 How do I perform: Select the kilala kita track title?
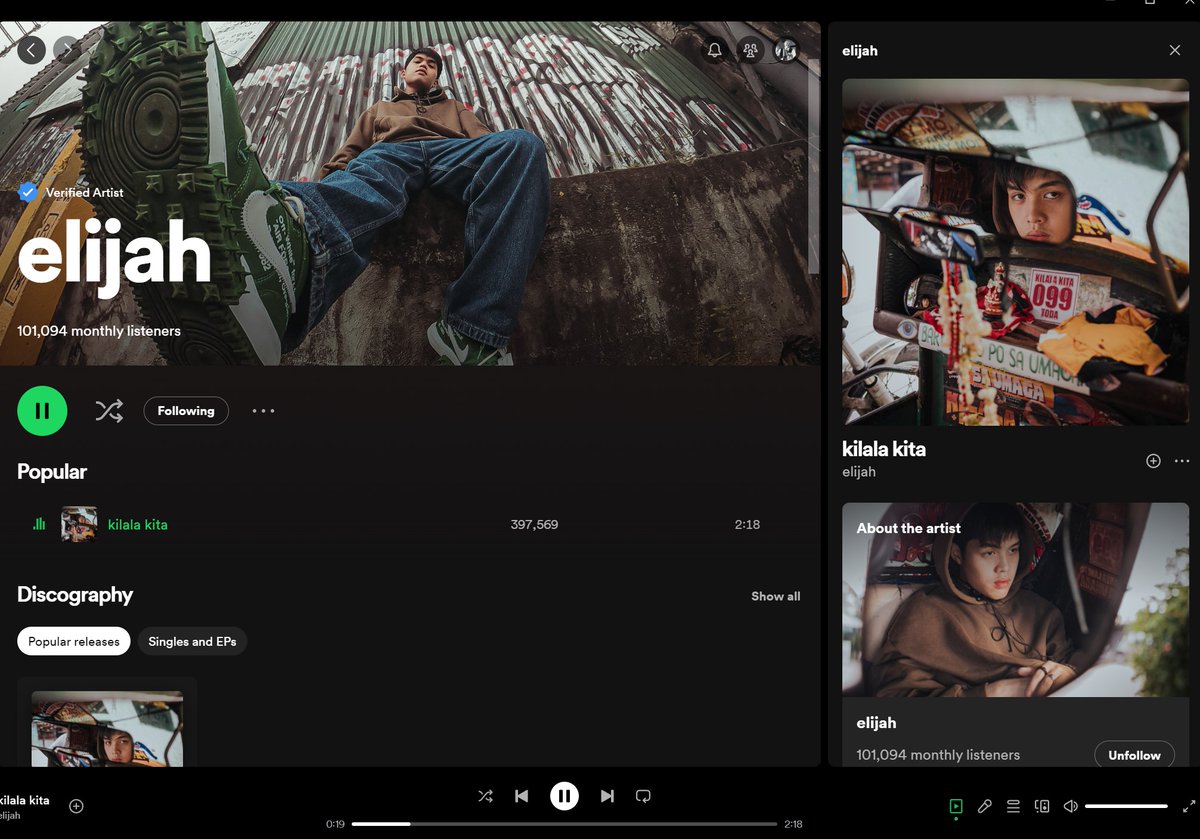pos(138,524)
